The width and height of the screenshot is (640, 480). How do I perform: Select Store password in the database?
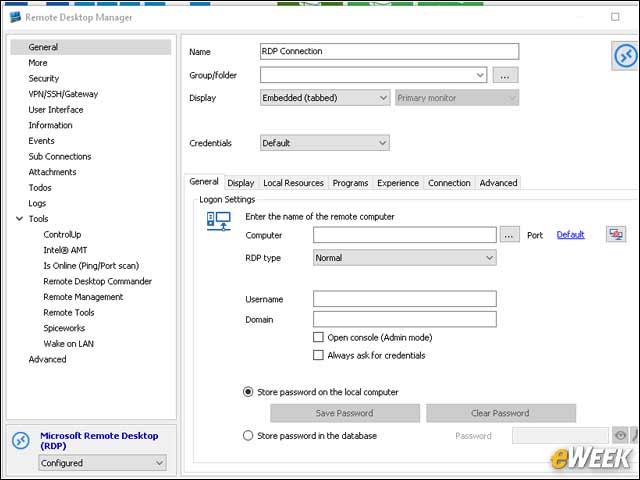coord(248,436)
